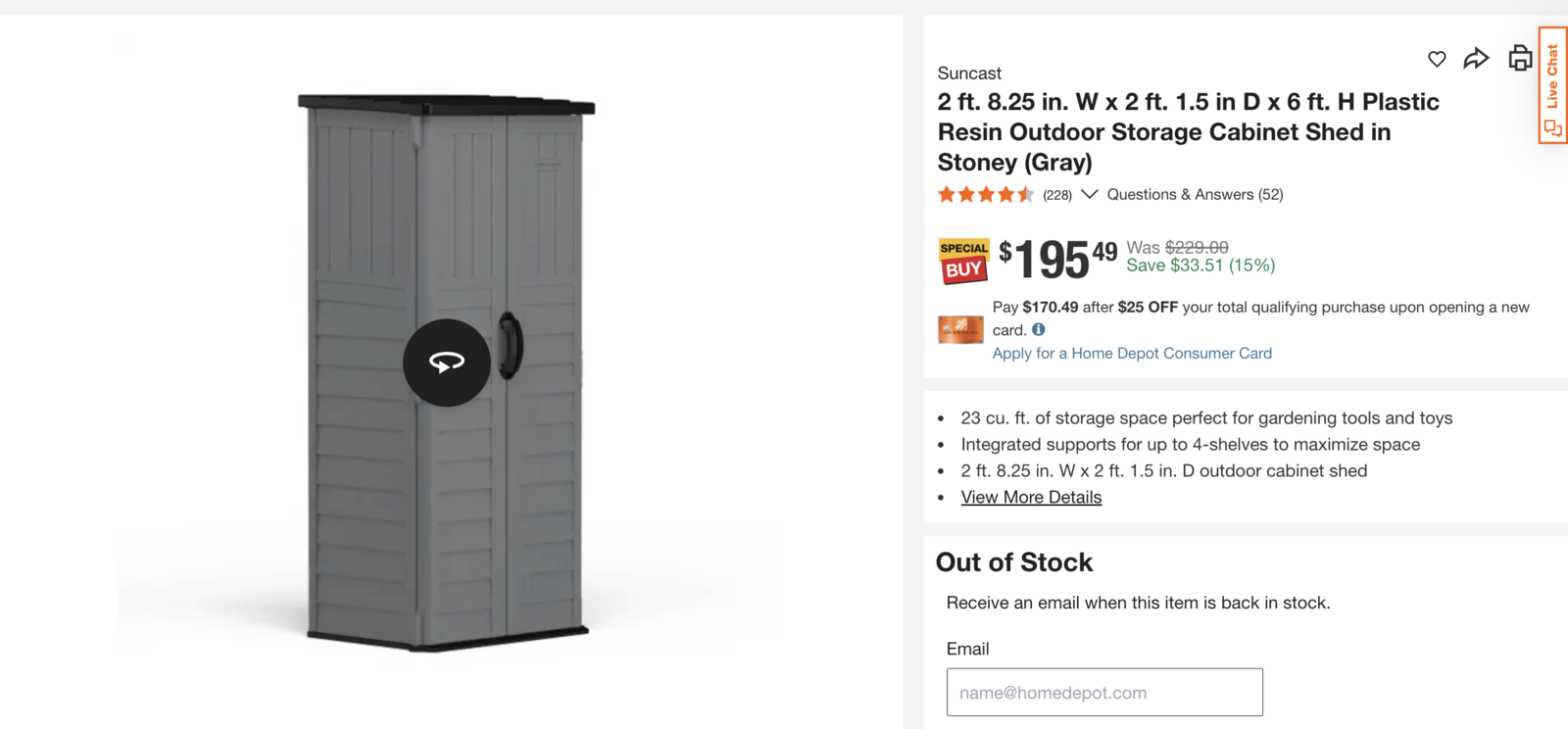1568x729 pixels.
Task: Print the page using the printer icon
Action: (1518, 59)
